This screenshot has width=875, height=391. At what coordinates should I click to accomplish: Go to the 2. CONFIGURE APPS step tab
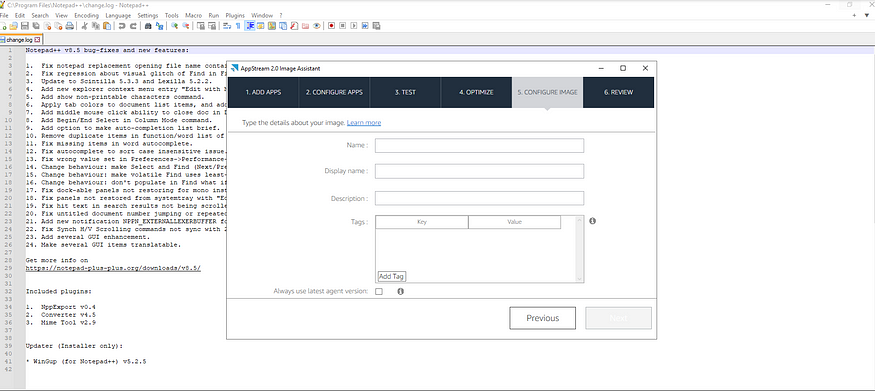[x=334, y=92]
